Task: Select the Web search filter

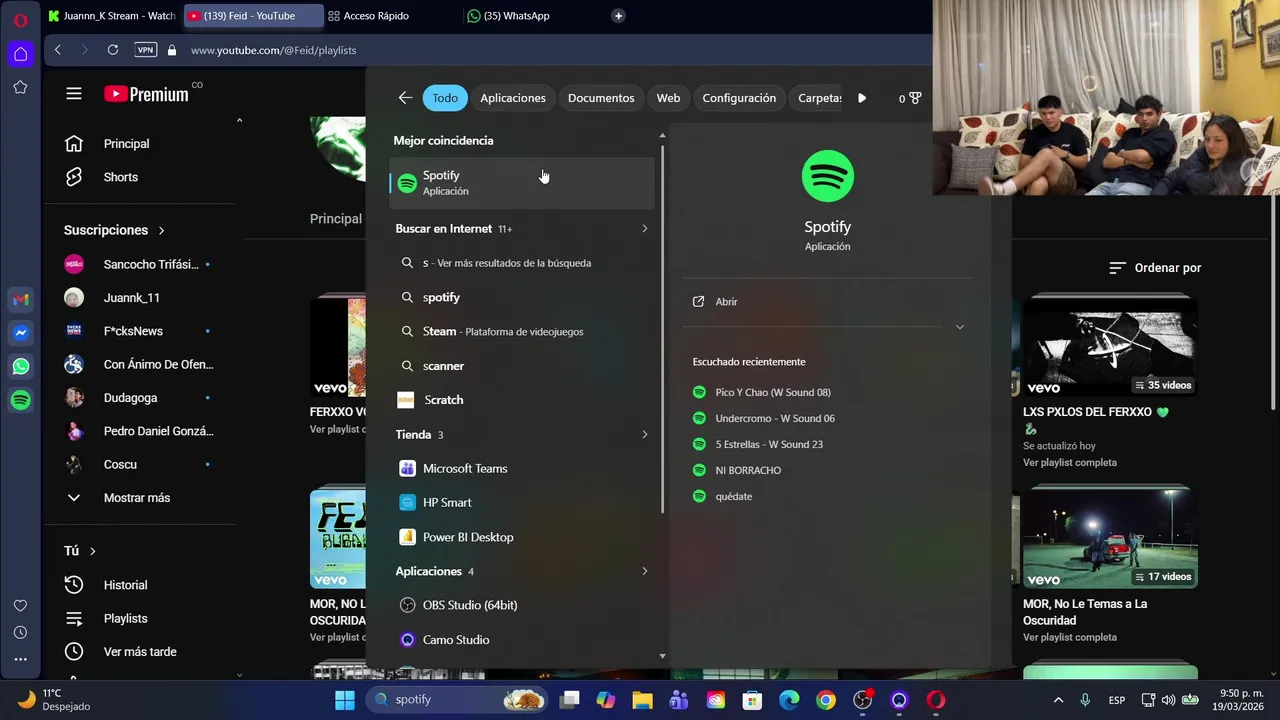Action: point(668,98)
